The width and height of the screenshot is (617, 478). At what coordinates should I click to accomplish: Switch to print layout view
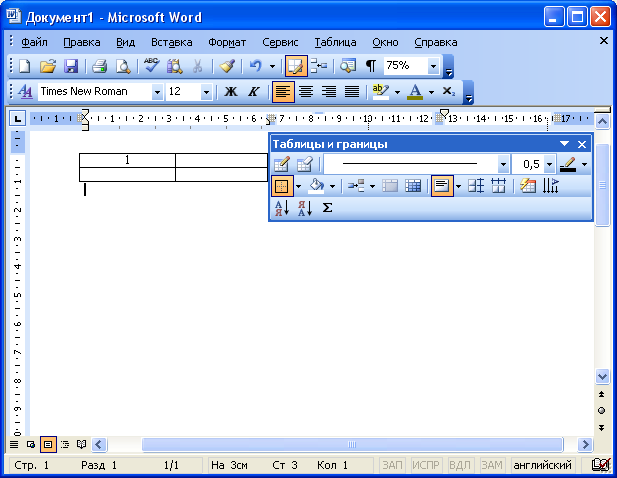tap(48, 445)
